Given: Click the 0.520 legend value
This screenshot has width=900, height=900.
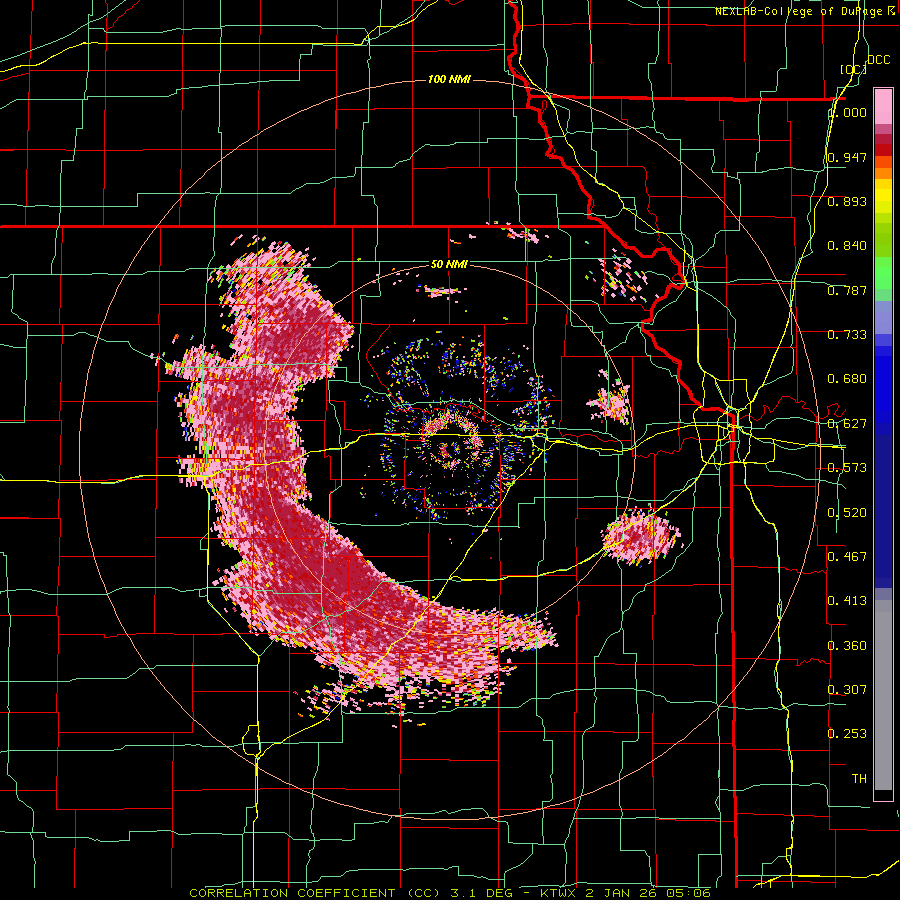Looking at the screenshot, I should (847, 513).
